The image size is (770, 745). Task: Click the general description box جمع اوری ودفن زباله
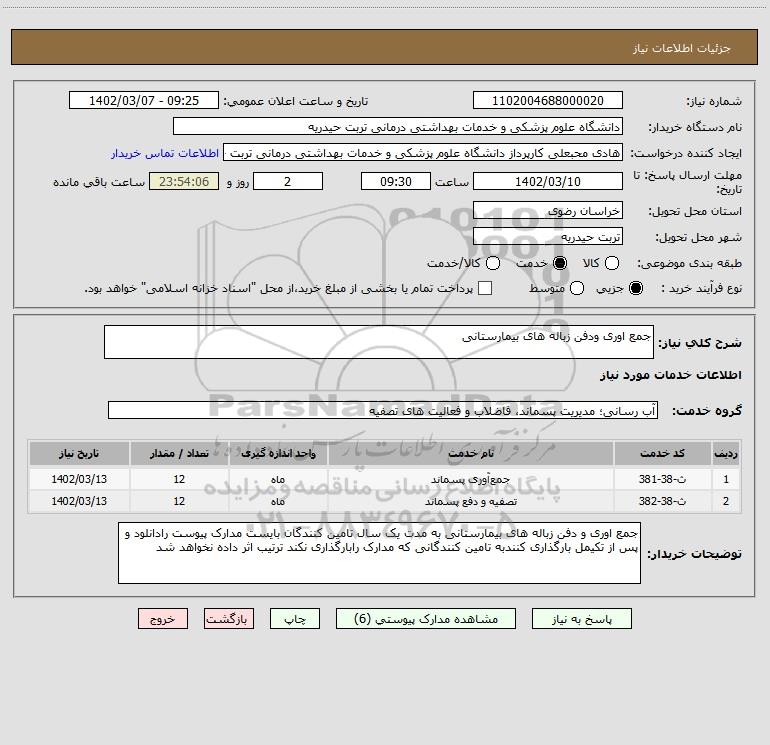379,342
